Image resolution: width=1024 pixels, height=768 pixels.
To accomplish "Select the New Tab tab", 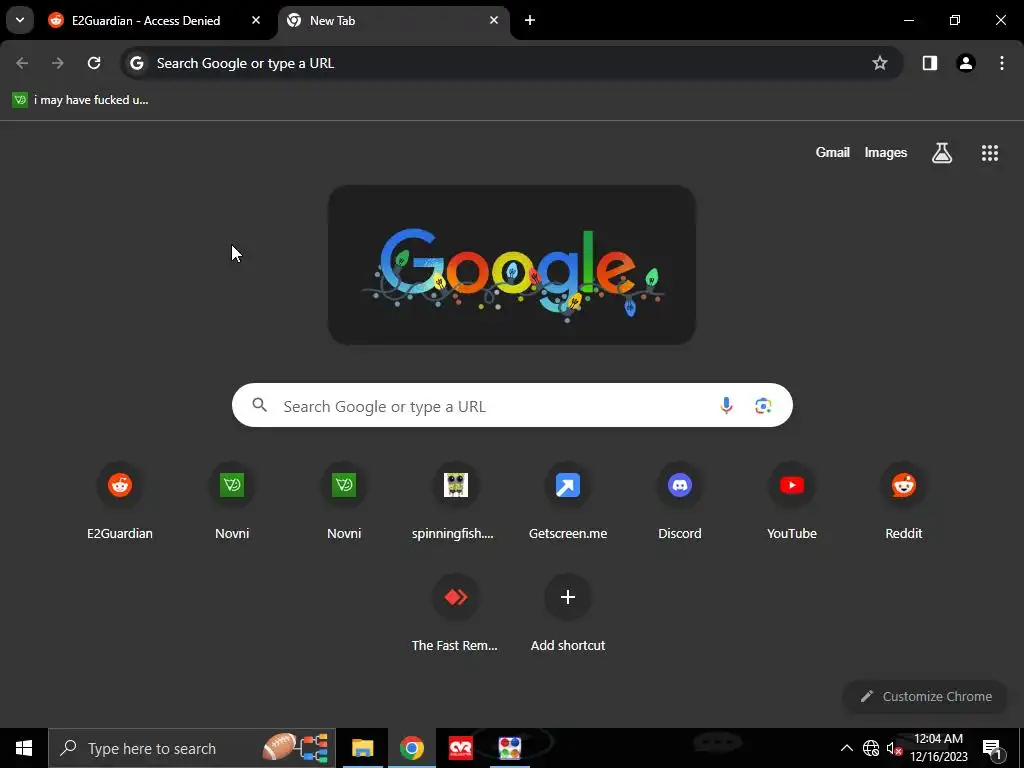I will 394,20.
